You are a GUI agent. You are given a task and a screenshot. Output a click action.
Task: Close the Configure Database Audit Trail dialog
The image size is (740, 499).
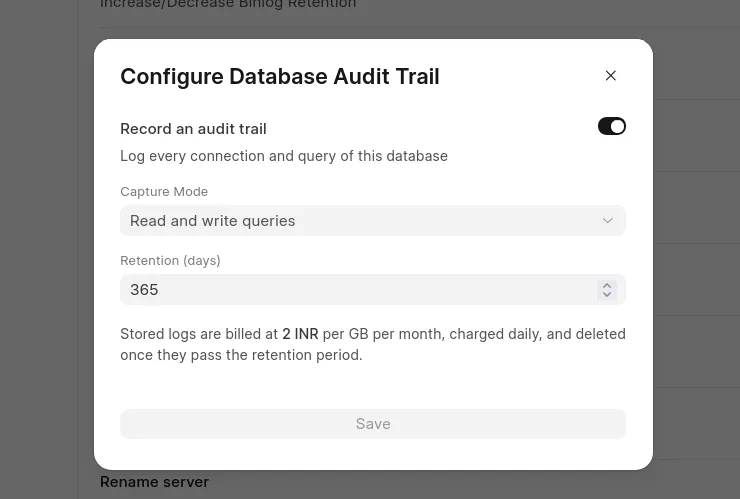(x=610, y=76)
